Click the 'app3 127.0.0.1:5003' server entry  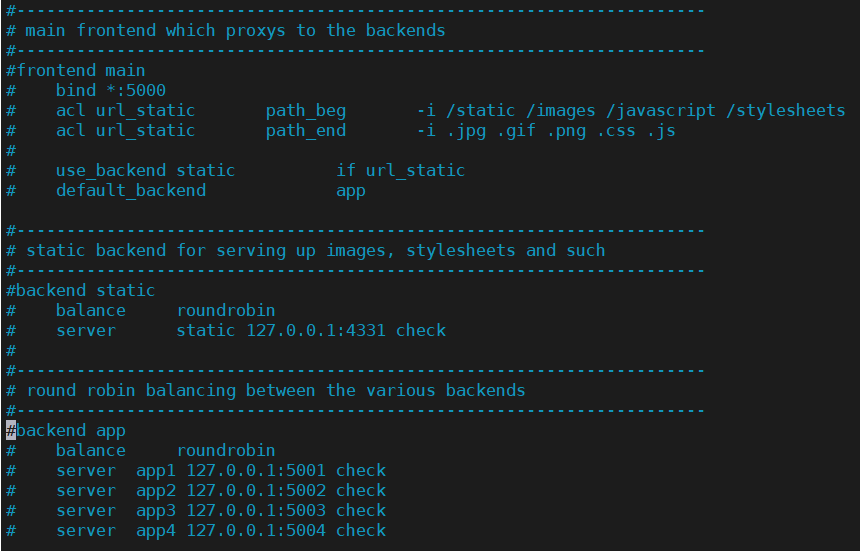(231, 510)
